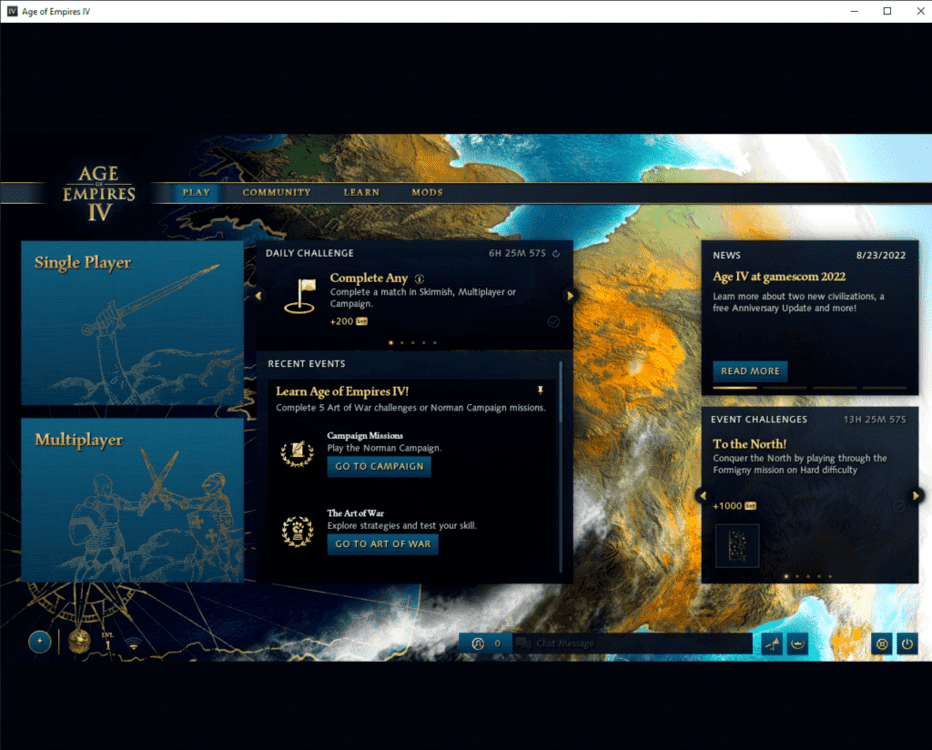Click the Art of War laurel icon

(297, 531)
